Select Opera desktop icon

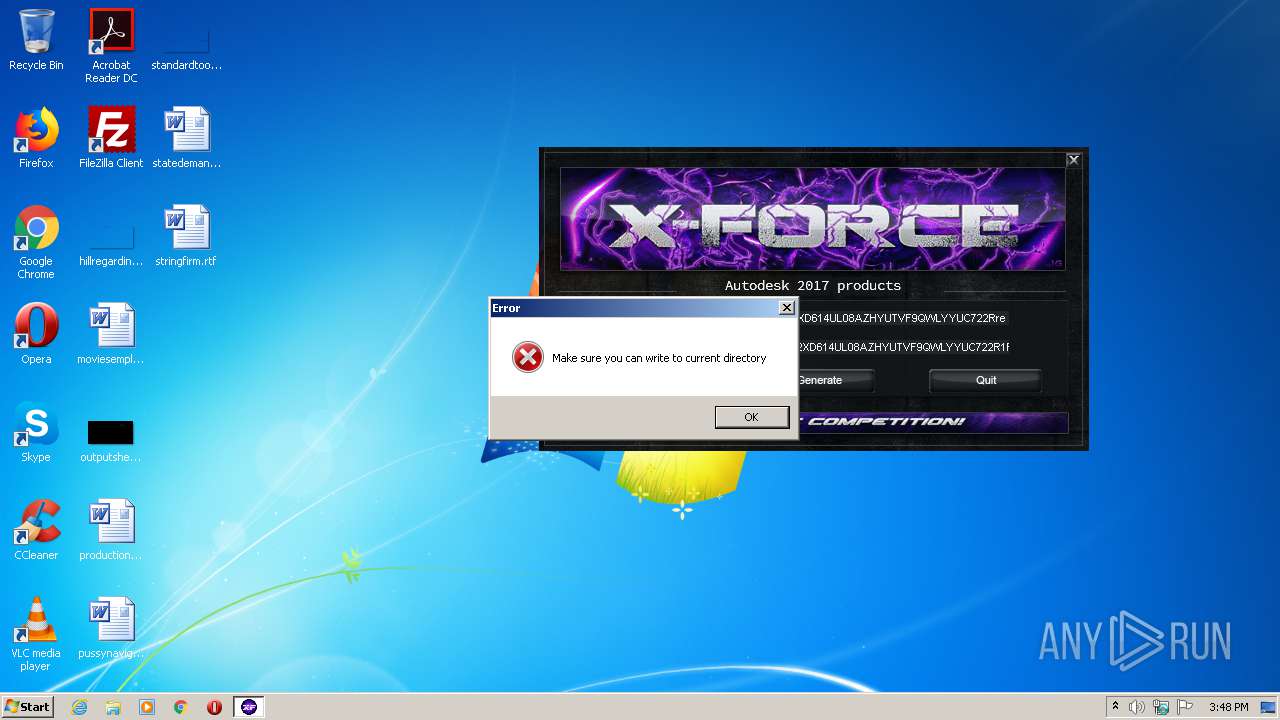click(36, 334)
